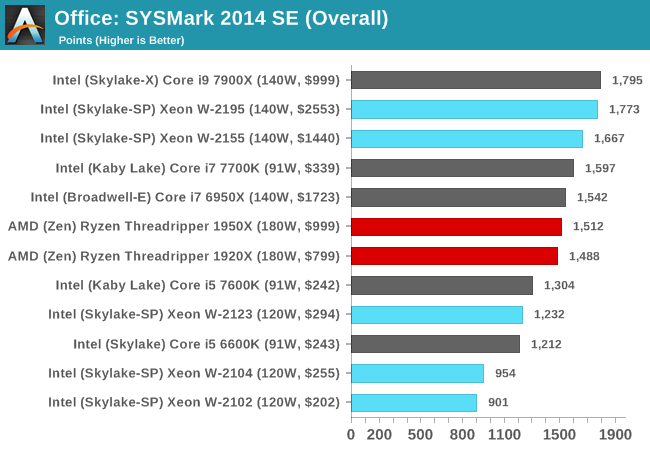The width and height of the screenshot is (650, 450).
Task: Click the score value 1,304
Action: pyautogui.click(x=559, y=285)
